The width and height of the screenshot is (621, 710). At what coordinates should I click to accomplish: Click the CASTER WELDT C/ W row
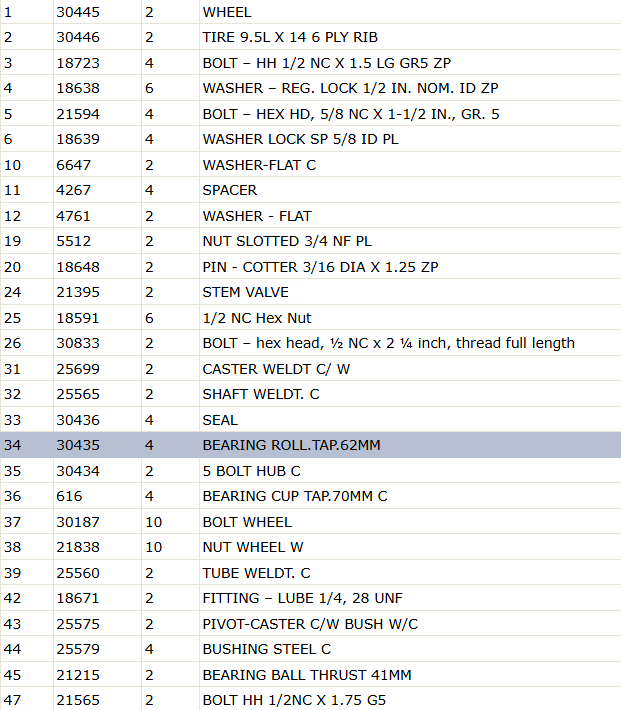pyautogui.click(x=310, y=369)
